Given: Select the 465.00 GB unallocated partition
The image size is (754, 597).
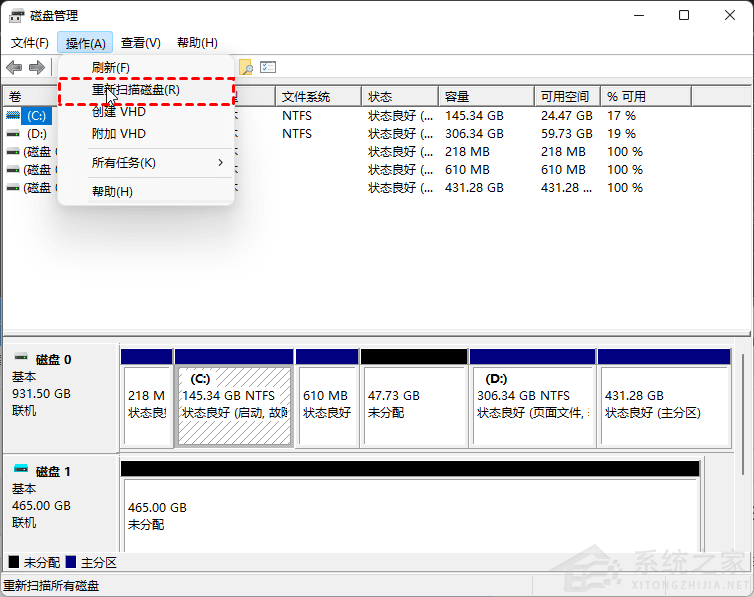Looking at the screenshot, I should pyautogui.click(x=410, y=515).
